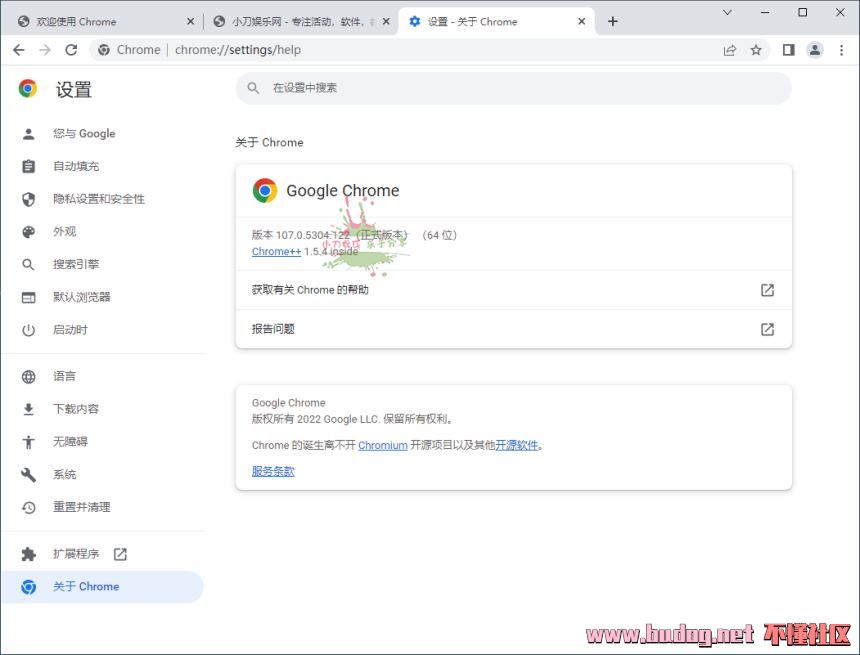Open extensions page from sidebar
The image size is (860, 655).
(74, 554)
